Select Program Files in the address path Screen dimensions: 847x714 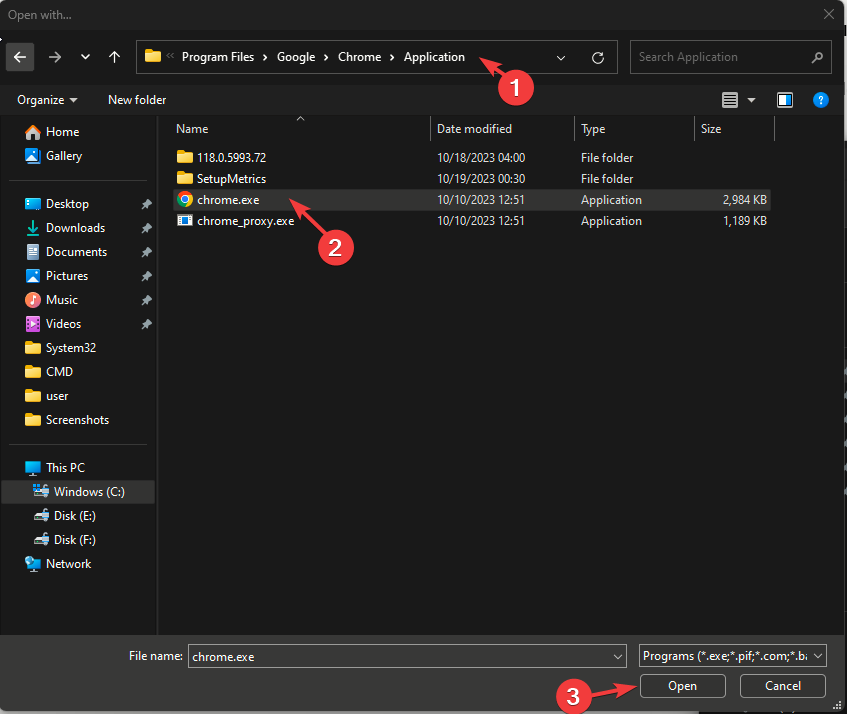218,57
